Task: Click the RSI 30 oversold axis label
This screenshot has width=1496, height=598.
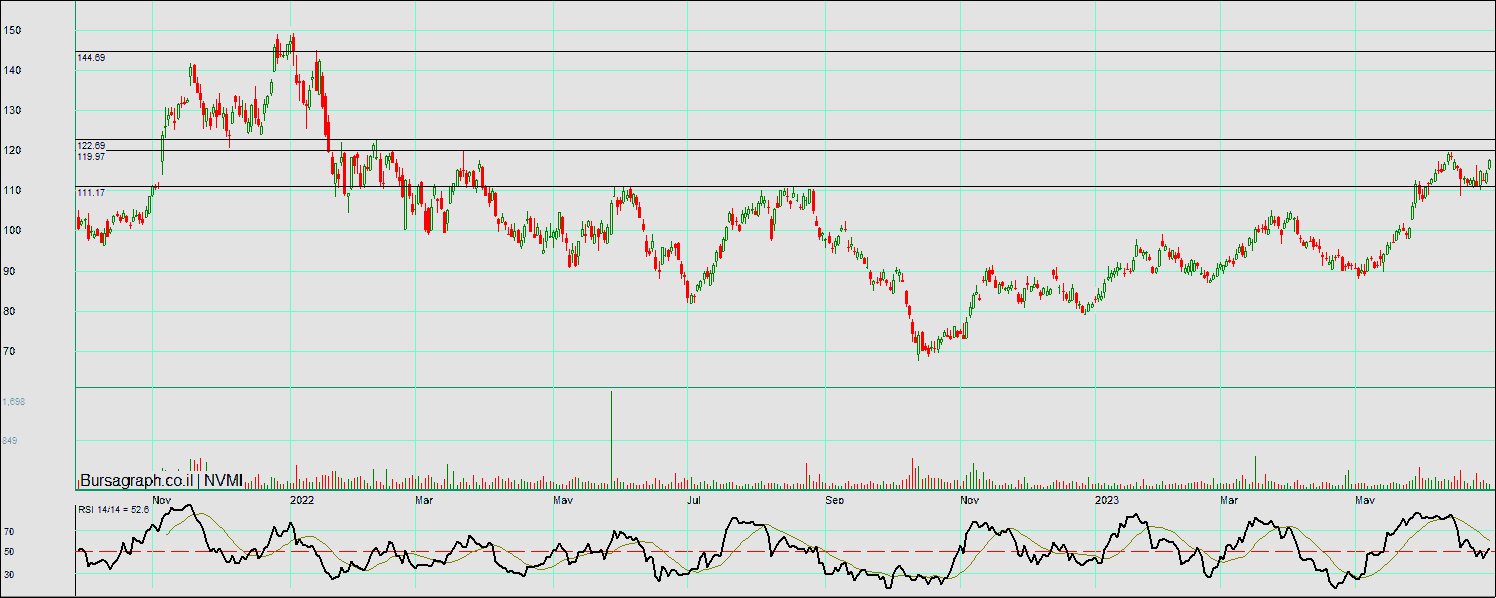Action: pos(9,573)
